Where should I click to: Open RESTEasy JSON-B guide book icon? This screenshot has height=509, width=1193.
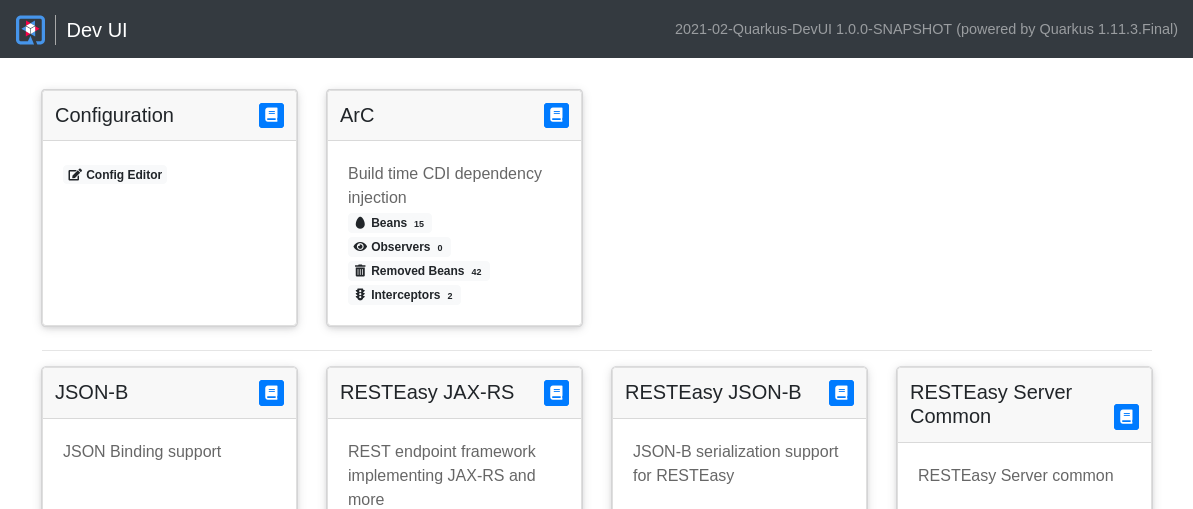tap(841, 393)
